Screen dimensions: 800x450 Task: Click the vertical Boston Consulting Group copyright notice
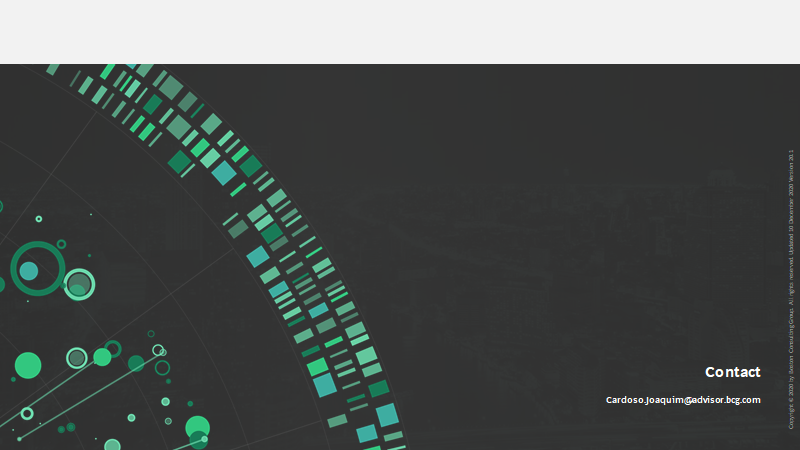click(x=791, y=289)
